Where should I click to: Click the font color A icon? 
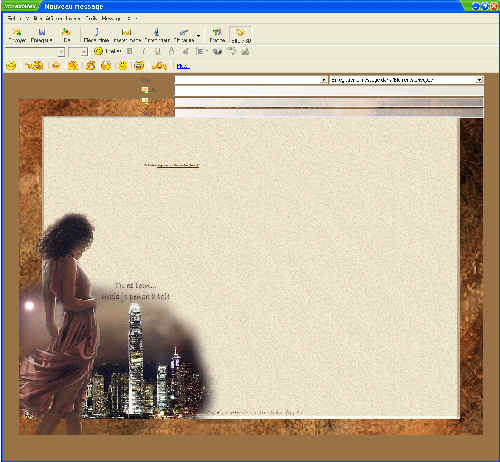pyautogui.click(x=171, y=51)
